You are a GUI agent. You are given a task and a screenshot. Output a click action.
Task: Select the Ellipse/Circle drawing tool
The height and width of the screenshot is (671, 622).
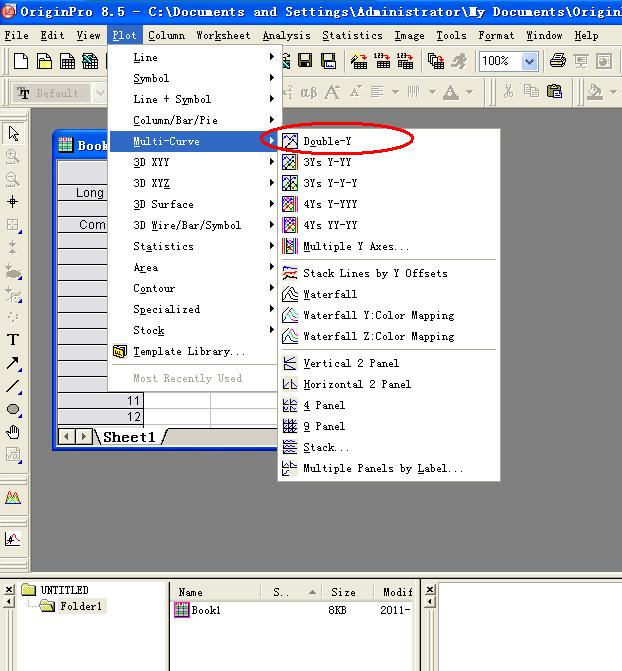click(x=13, y=409)
